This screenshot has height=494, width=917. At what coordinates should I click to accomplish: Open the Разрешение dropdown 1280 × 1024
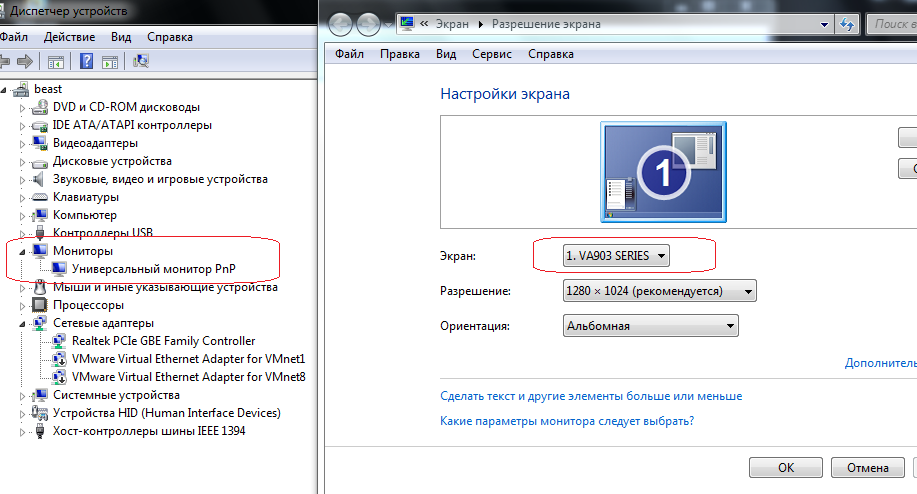[660, 291]
